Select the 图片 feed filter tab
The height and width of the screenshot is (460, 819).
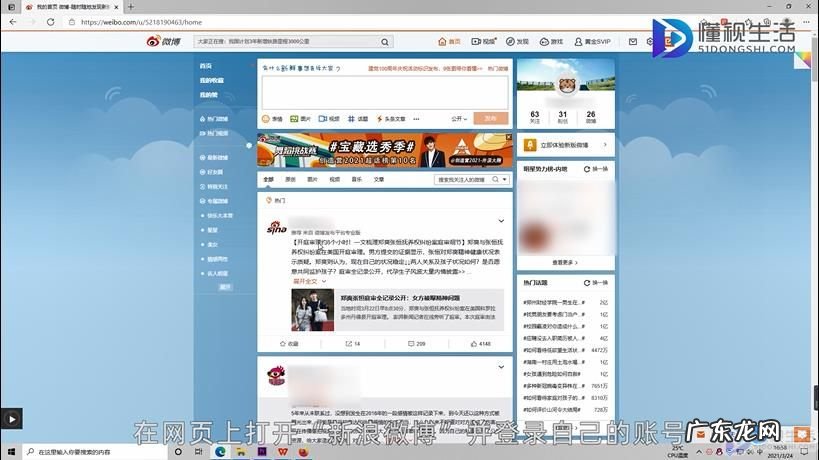tap(312, 180)
